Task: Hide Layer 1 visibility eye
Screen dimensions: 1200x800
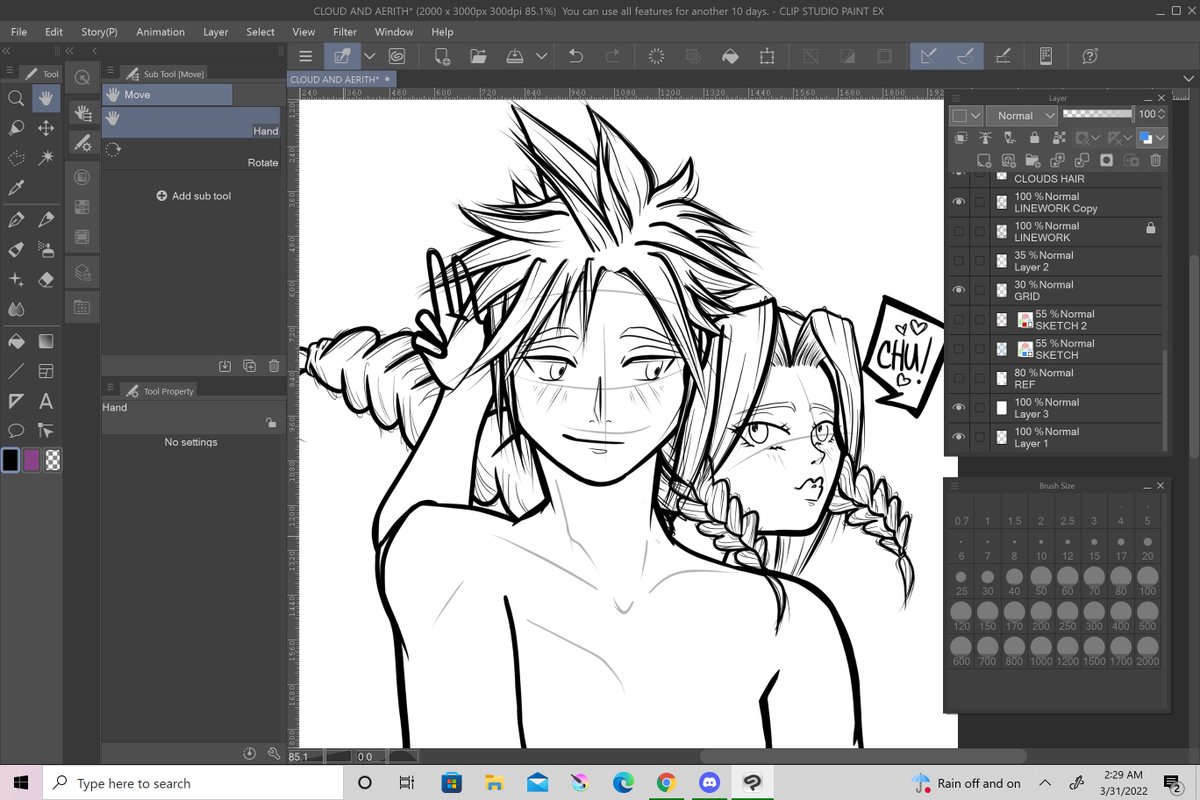Action: click(959, 437)
